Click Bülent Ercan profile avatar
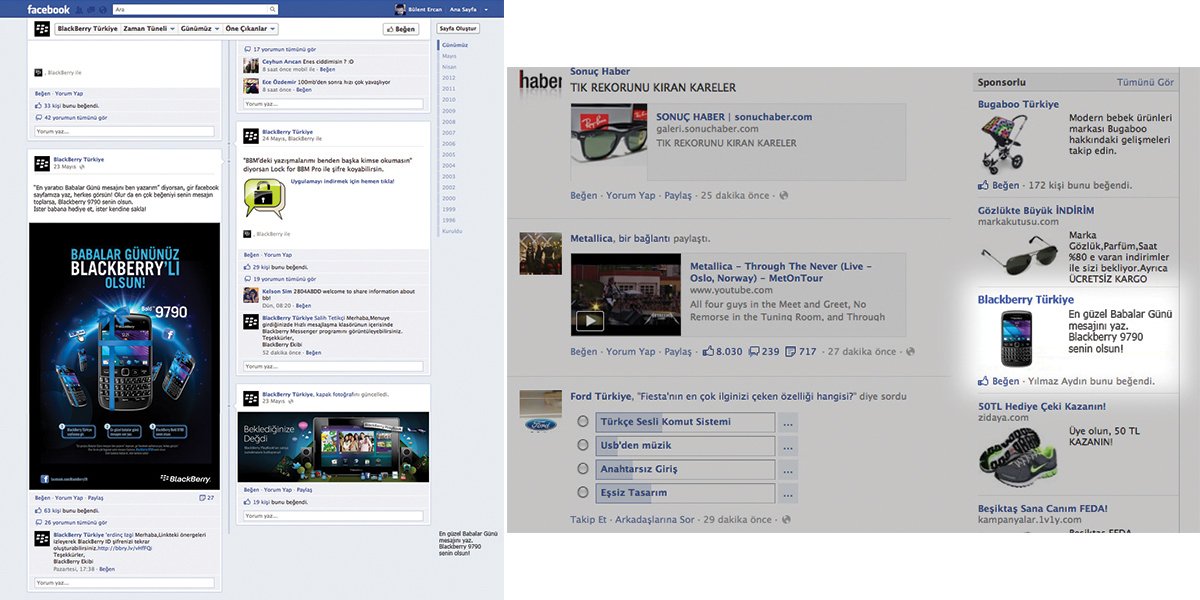 (400, 9)
